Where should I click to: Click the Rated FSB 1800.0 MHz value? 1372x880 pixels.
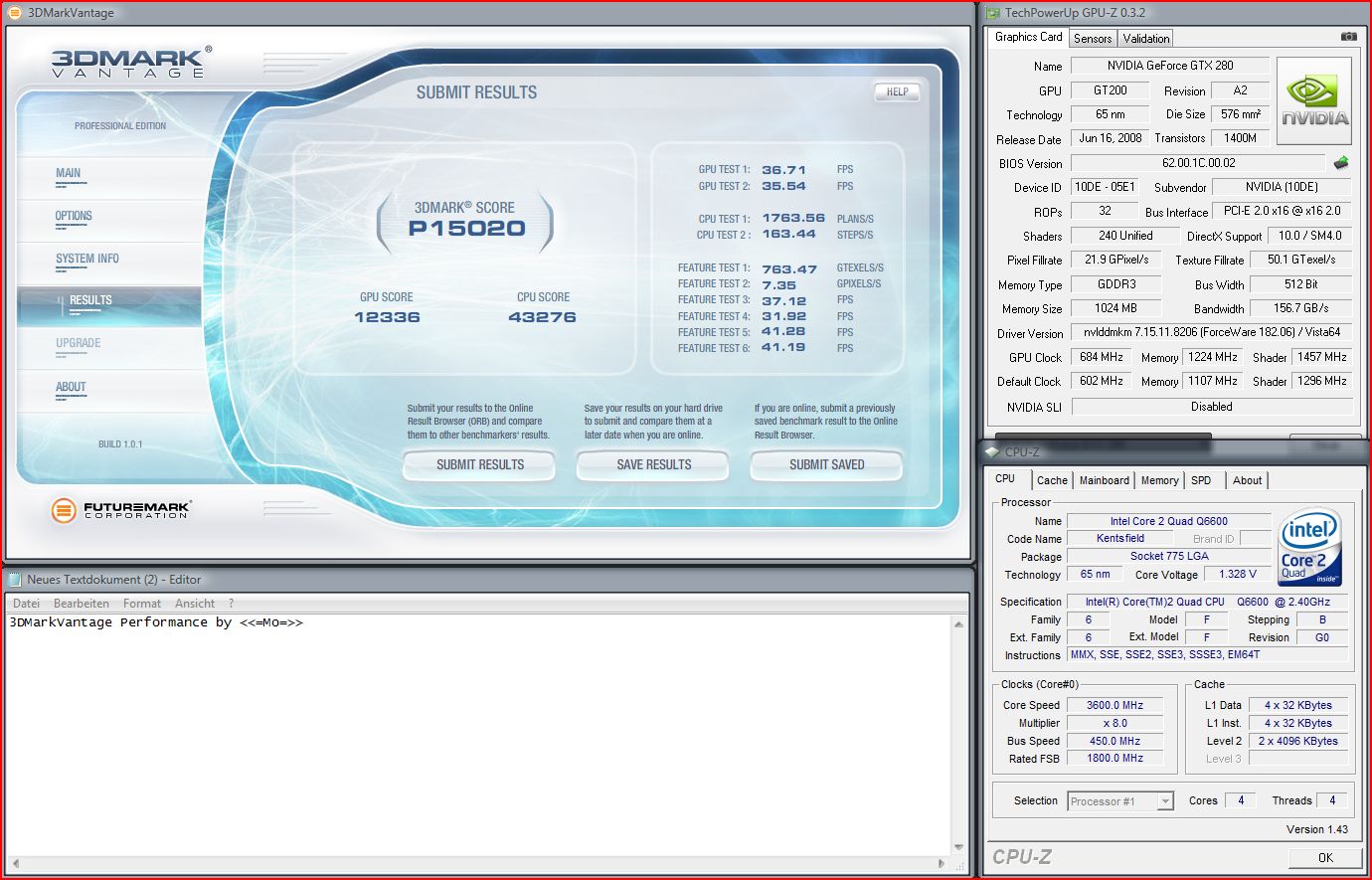pos(1115,758)
